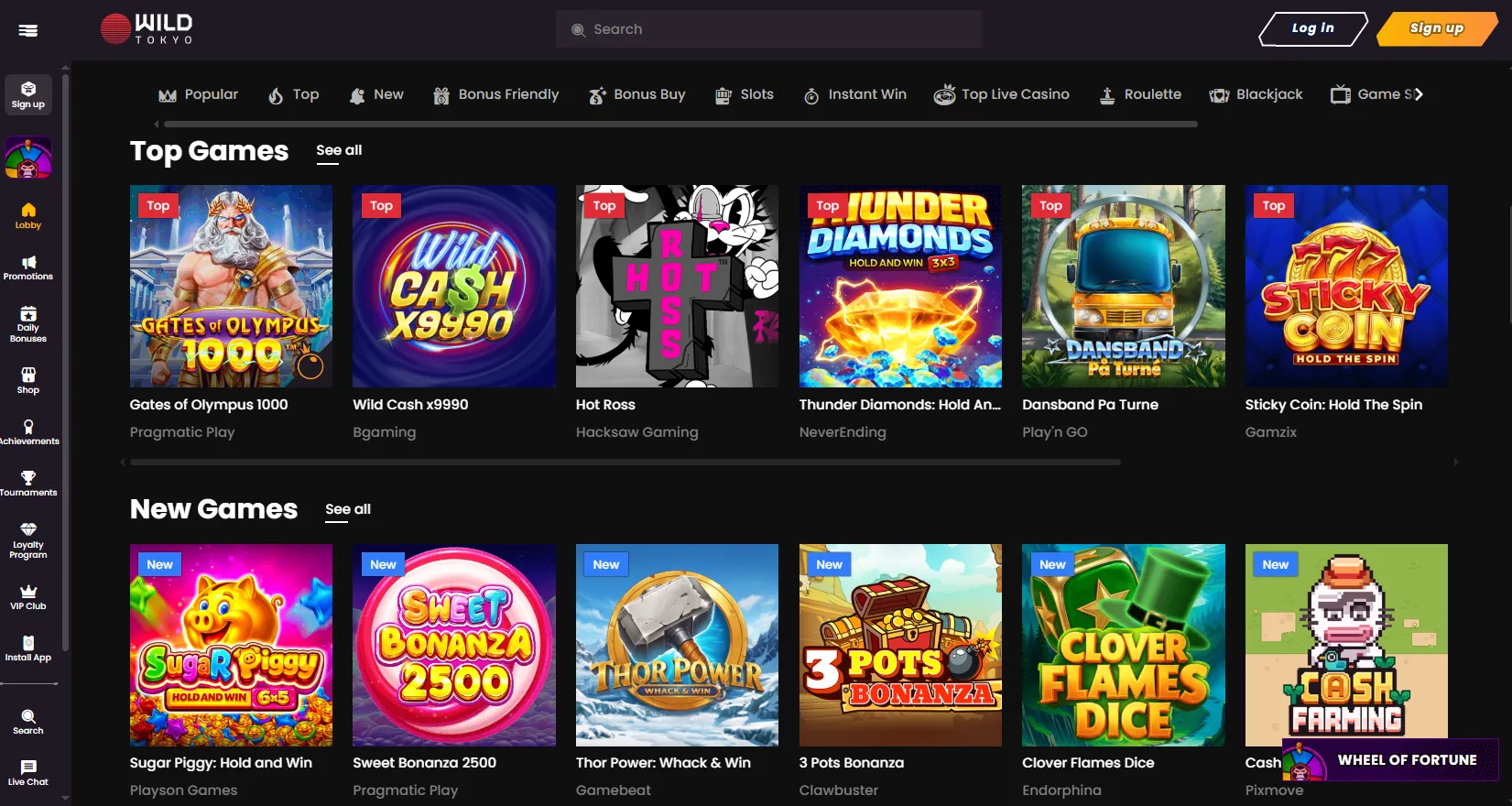
Task: Click the Wild Tokyo logo
Action: [x=147, y=29]
